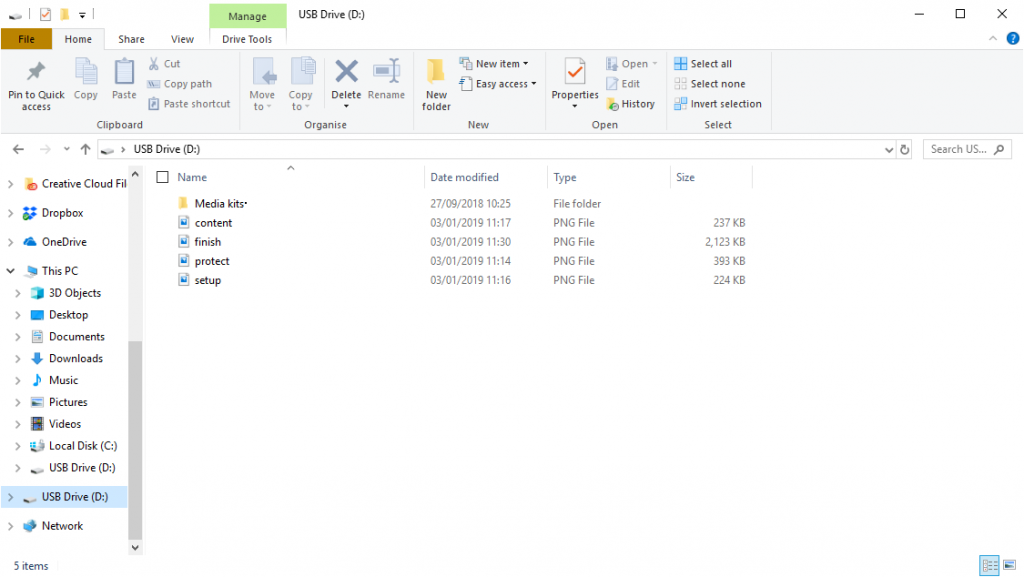Click the Edit ribbon command
Viewport: 1024px width, 577px height.
pyautogui.click(x=623, y=84)
